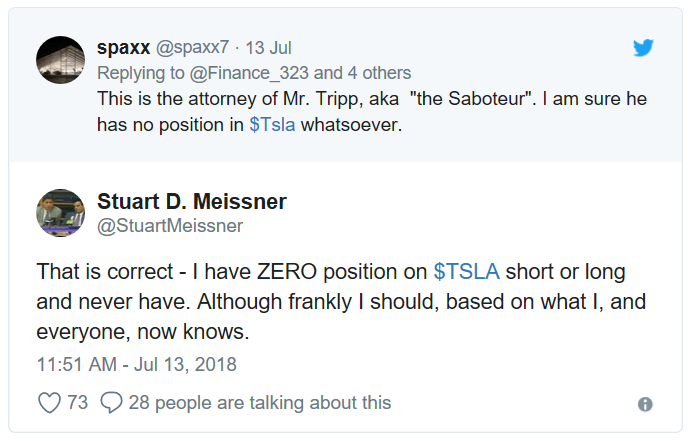This screenshot has width=692, height=441.
Task: Click the main tweet body text
Action: [x=341, y=302]
